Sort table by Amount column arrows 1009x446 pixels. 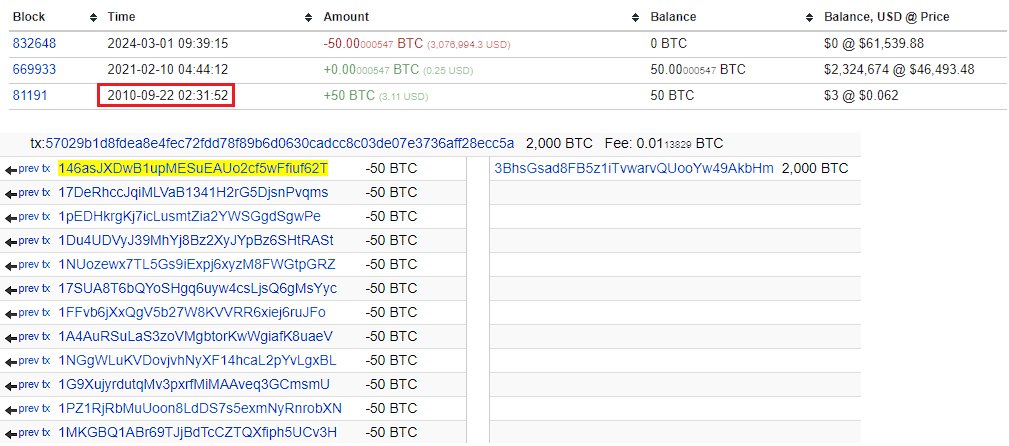[x=636, y=18]
